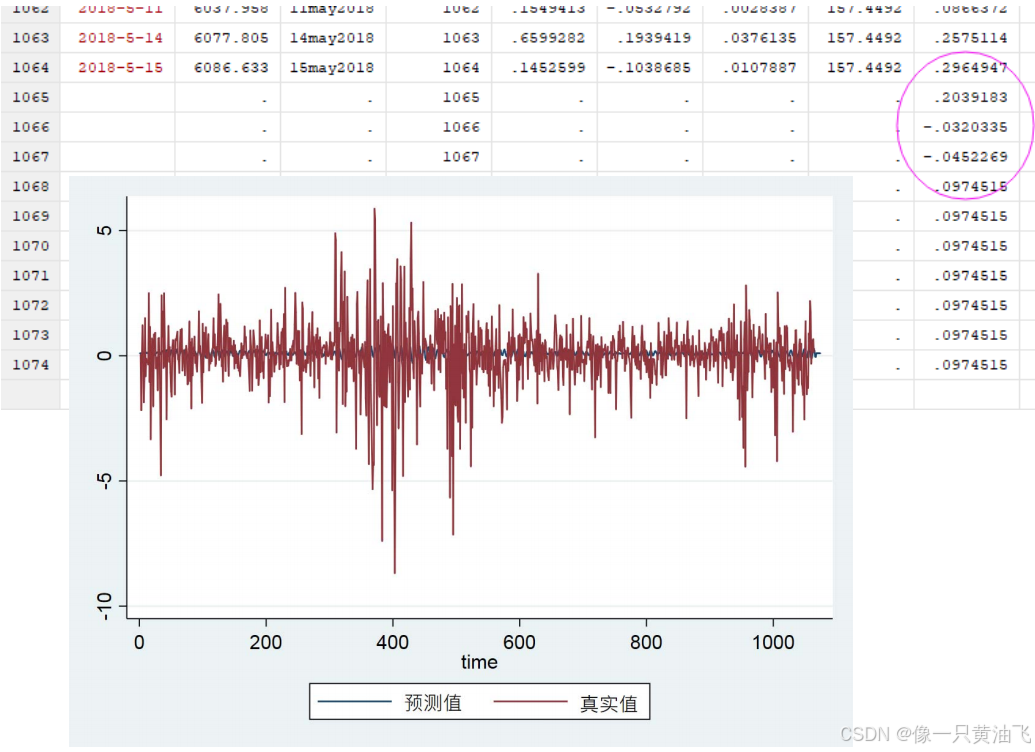Click the cell .2964947
The height and width of the screenshot is (752, 1035).
(x=970, y=67)
